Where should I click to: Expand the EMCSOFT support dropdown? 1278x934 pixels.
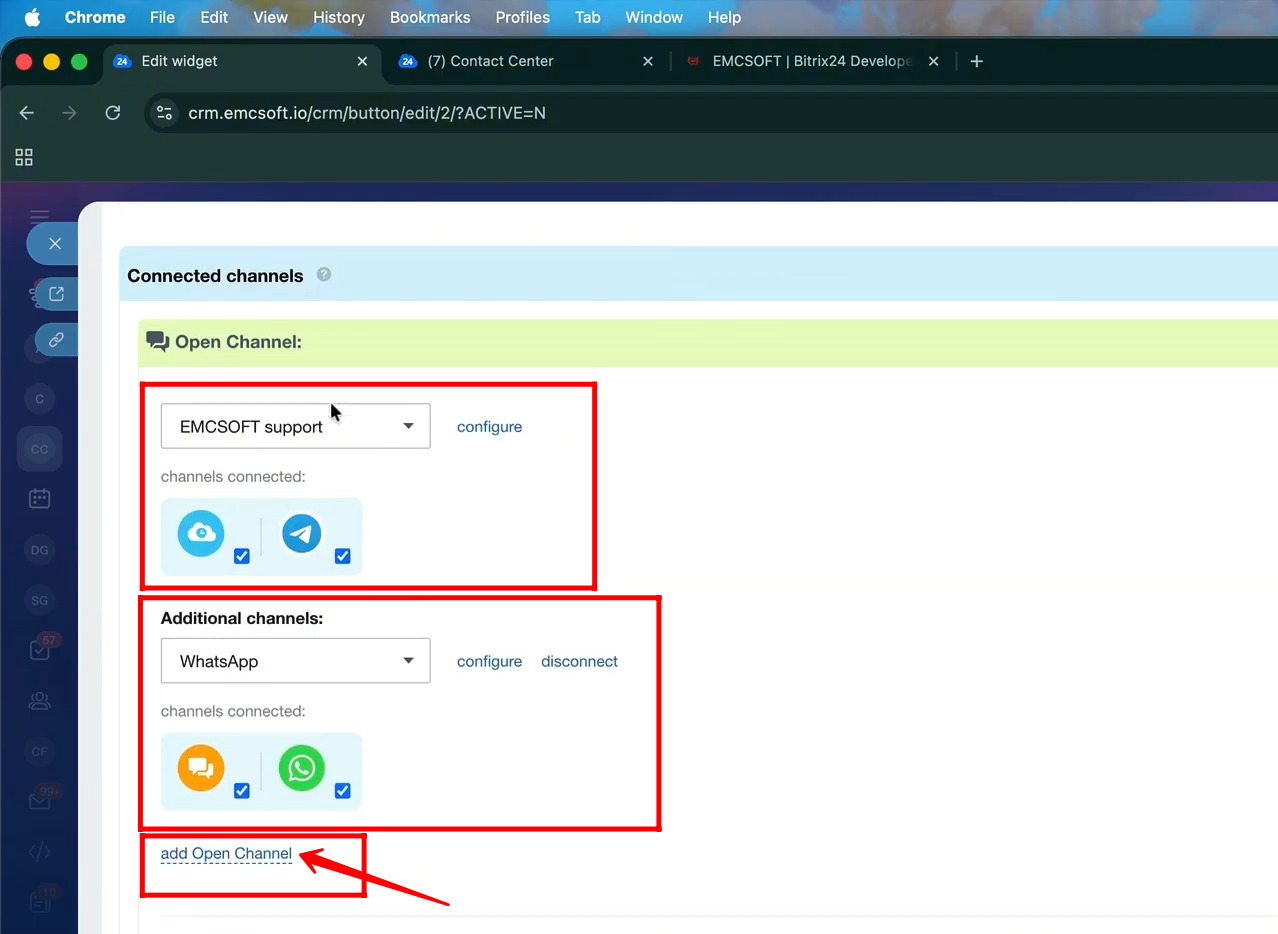[x=295, y=426]
